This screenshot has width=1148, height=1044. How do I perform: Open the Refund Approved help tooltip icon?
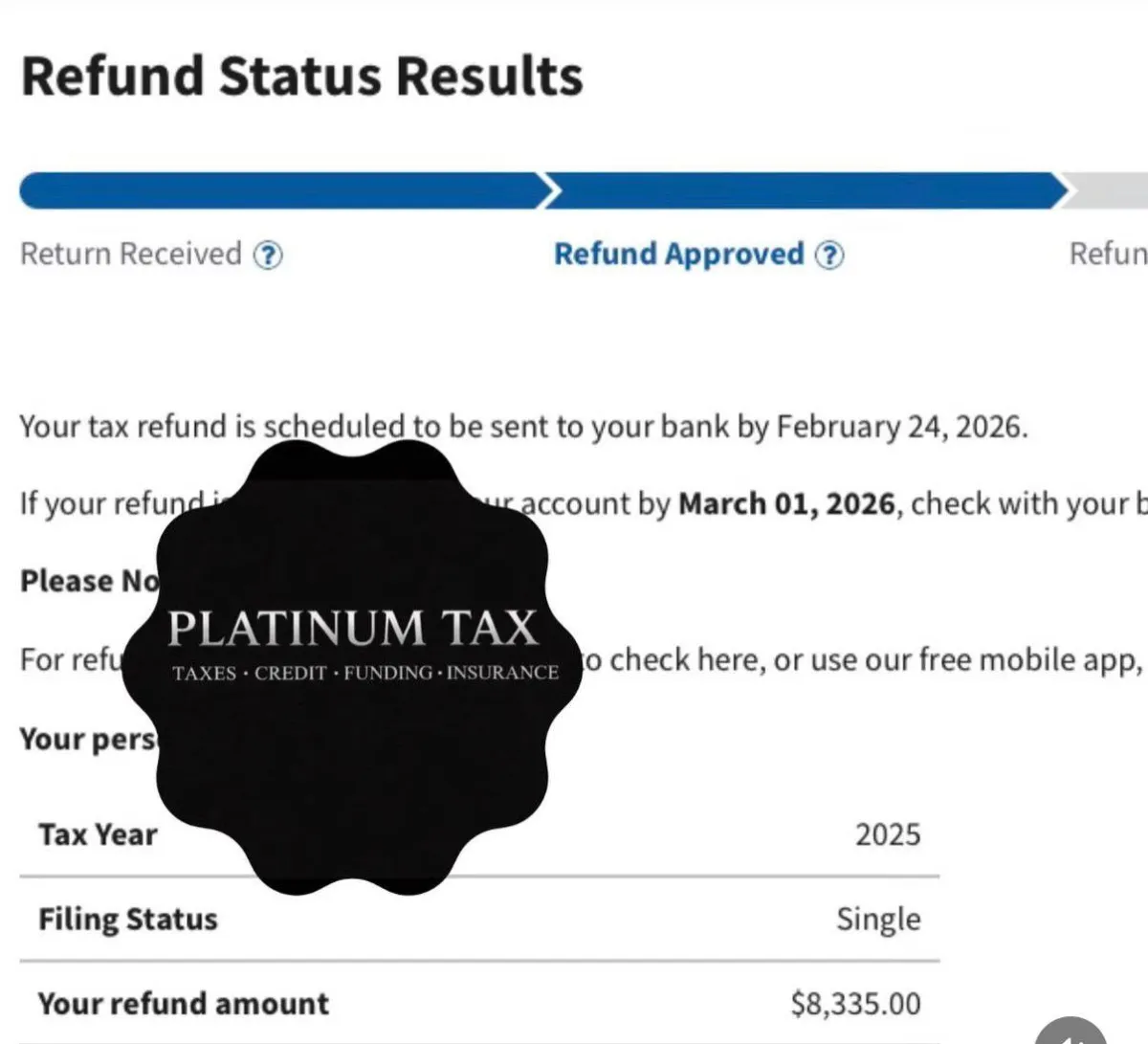point(829,255)
